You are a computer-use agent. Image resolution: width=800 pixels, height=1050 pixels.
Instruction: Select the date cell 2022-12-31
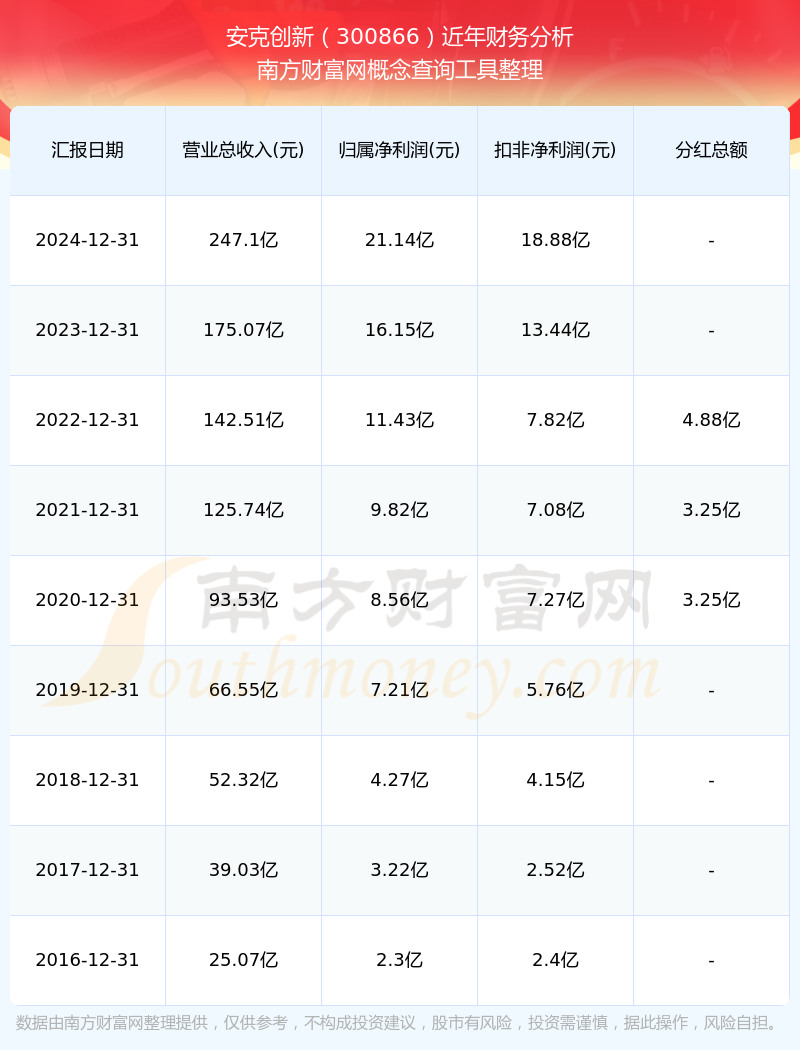click(87, 420)
